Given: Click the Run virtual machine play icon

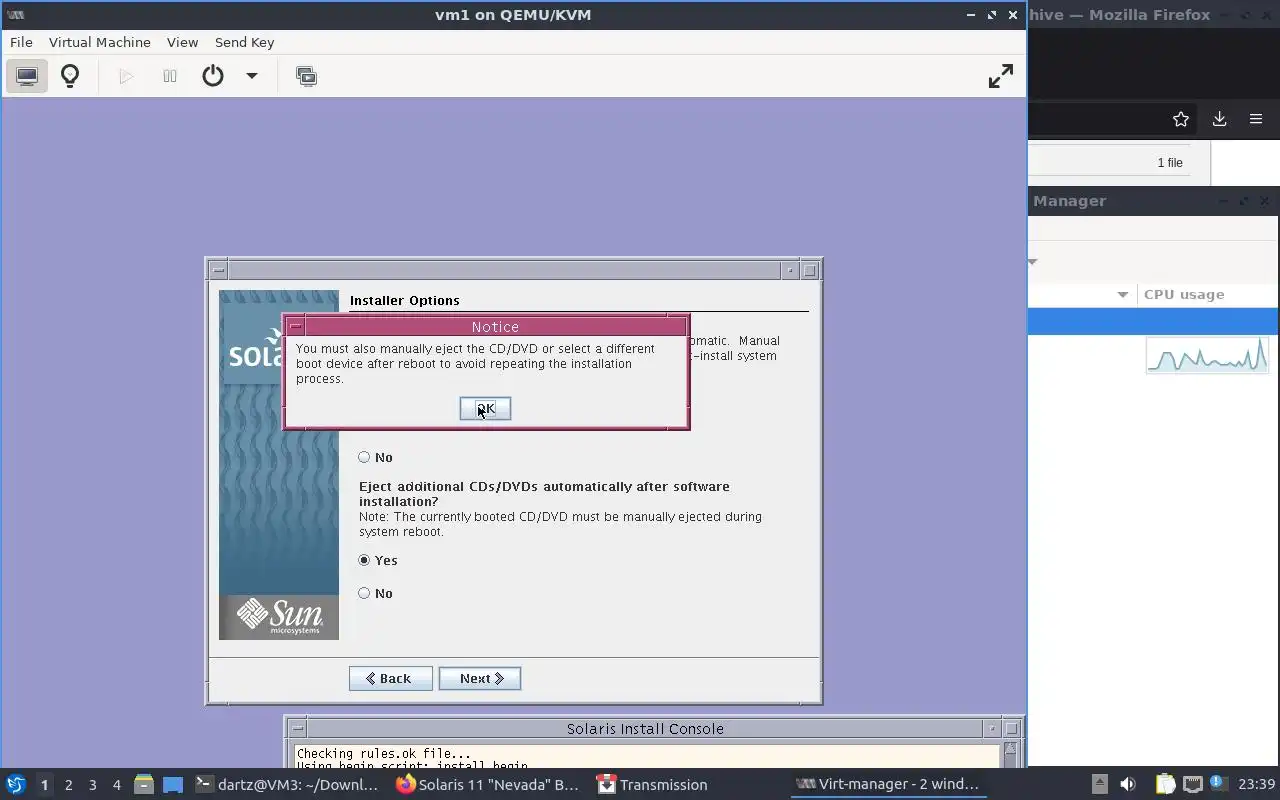Looking at the screenshot, I should pos(126,76).
